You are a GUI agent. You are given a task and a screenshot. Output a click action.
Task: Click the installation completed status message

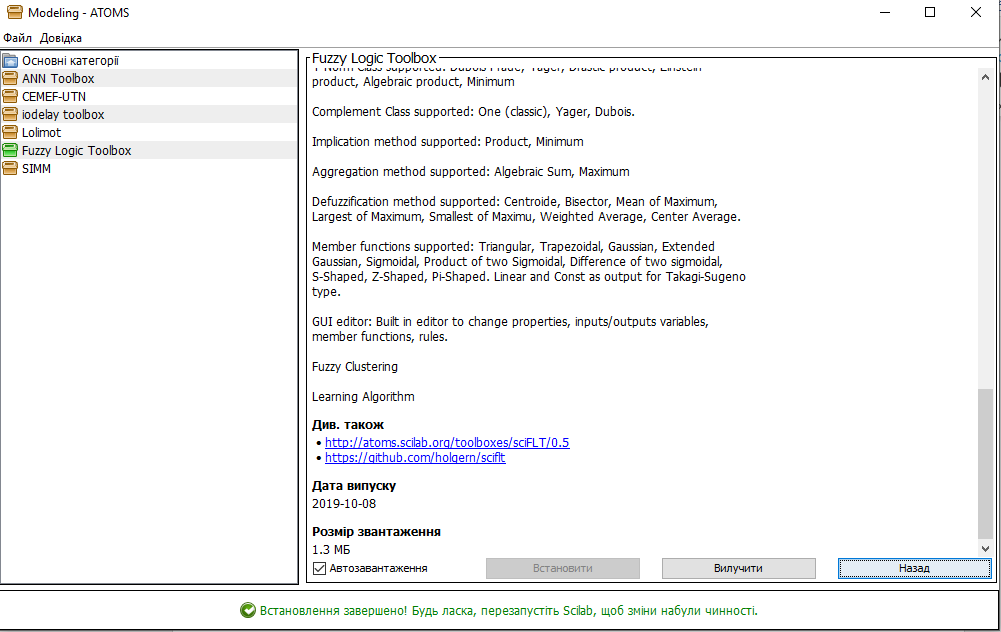click(508, 611)
